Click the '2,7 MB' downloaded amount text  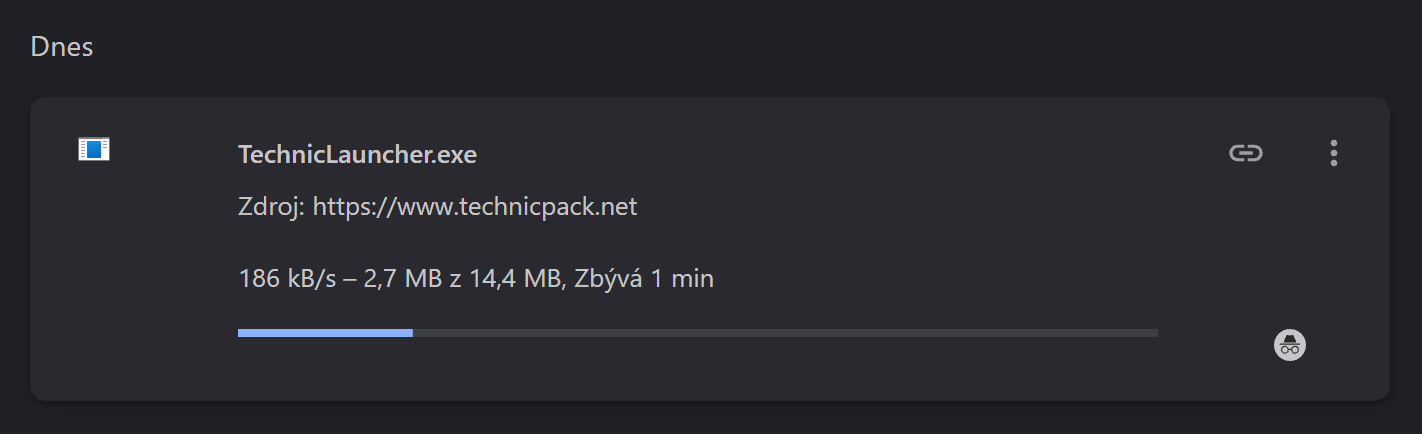[391, 279]
